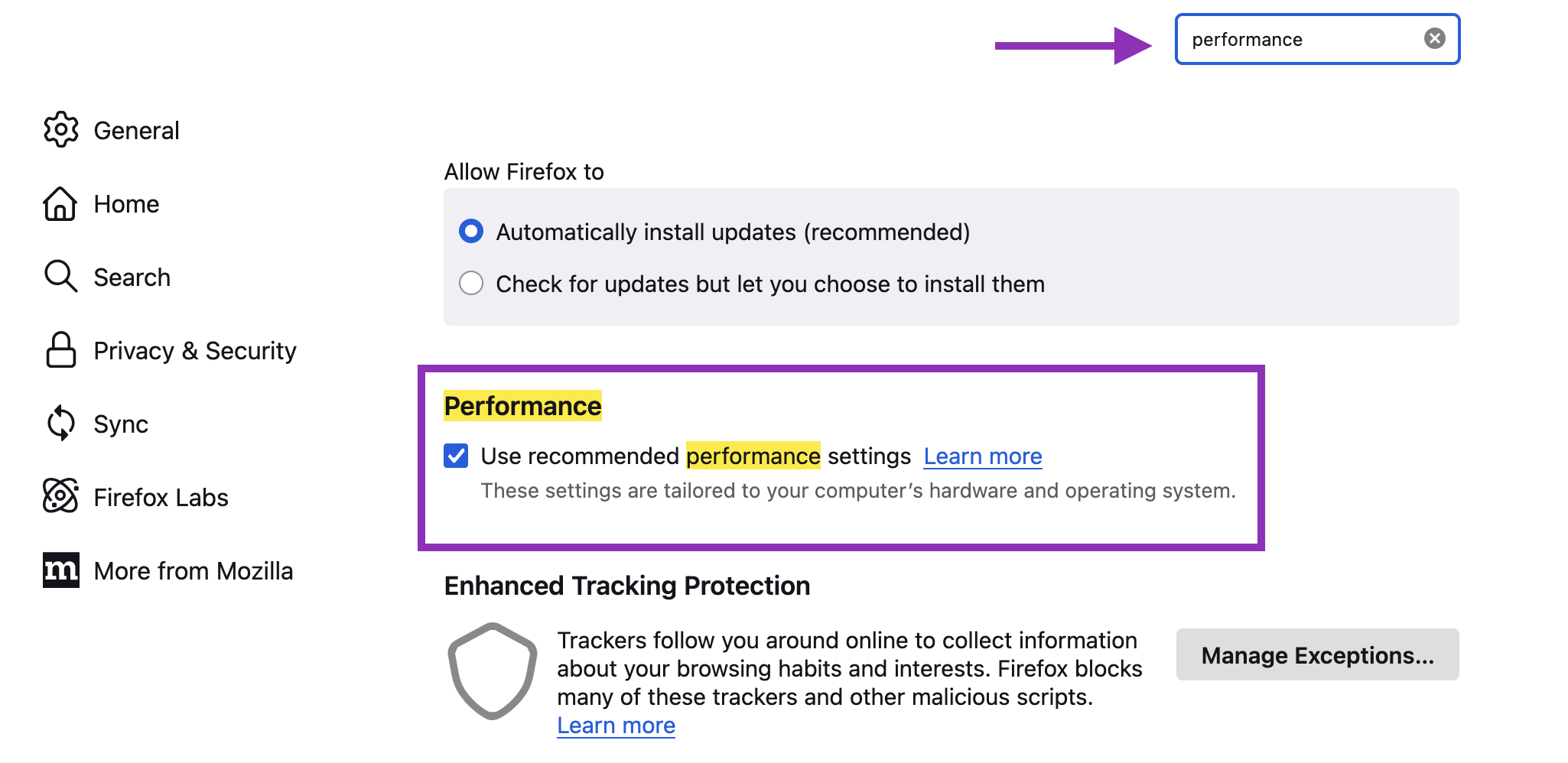Image resolution: width=1568 pixels, height=763 pixels.
Task: Click the Home sidebar icon
Action: [x=61, y=203]
